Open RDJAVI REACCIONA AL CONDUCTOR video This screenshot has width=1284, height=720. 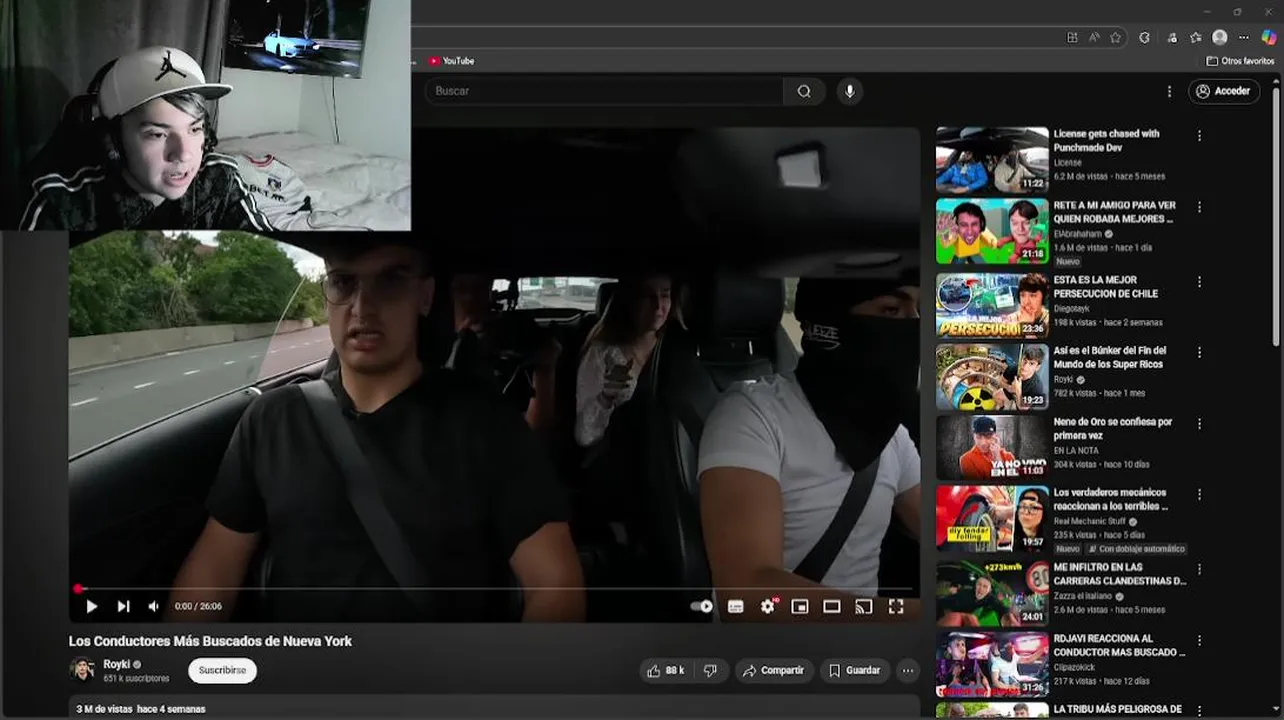pos(1119,645)
